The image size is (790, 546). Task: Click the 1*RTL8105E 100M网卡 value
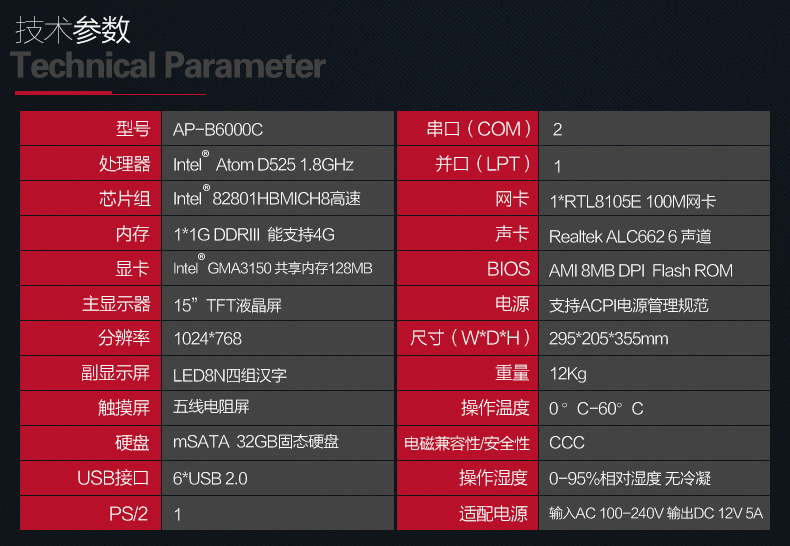click(x=632, y=201)
